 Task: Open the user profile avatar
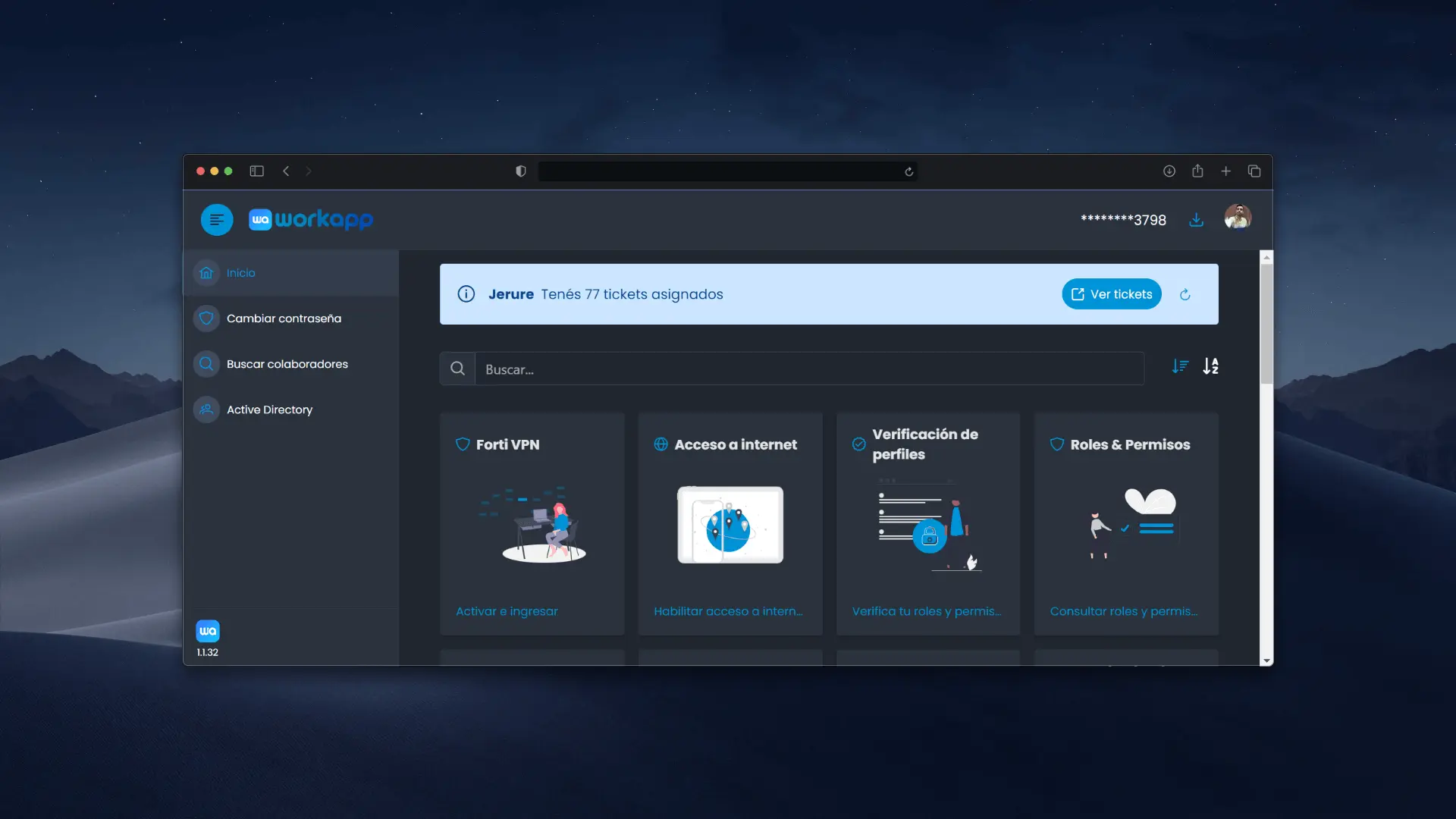tap(1238, 218)
